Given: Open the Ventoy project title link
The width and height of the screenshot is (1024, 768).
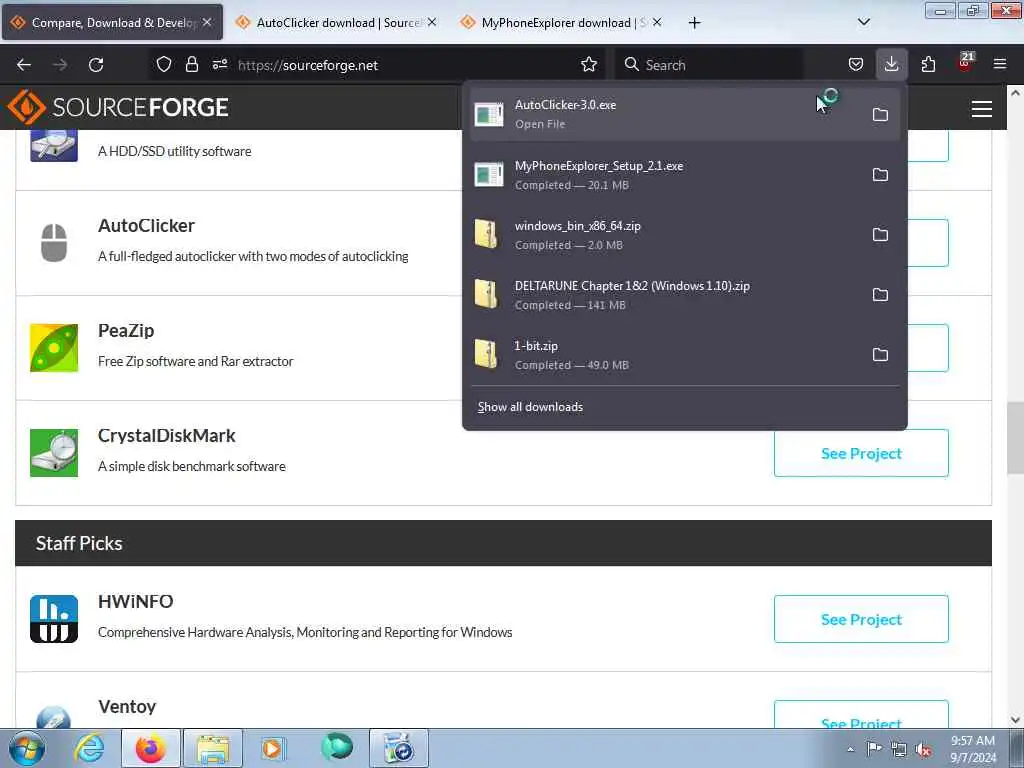Looking at the screenshot, I should coord(127,707).
